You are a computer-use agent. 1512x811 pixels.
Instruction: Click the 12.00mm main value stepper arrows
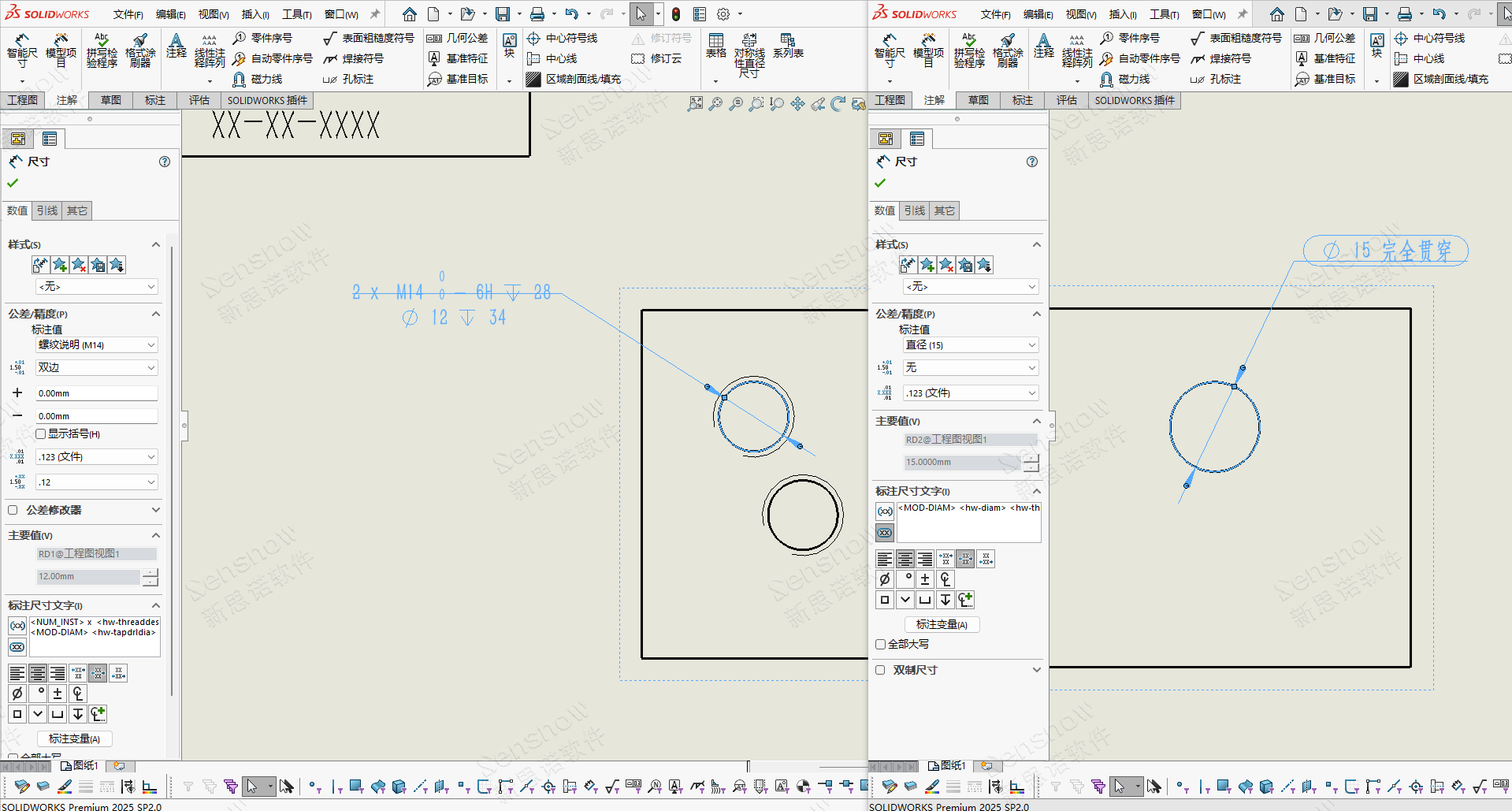point(150,577)
